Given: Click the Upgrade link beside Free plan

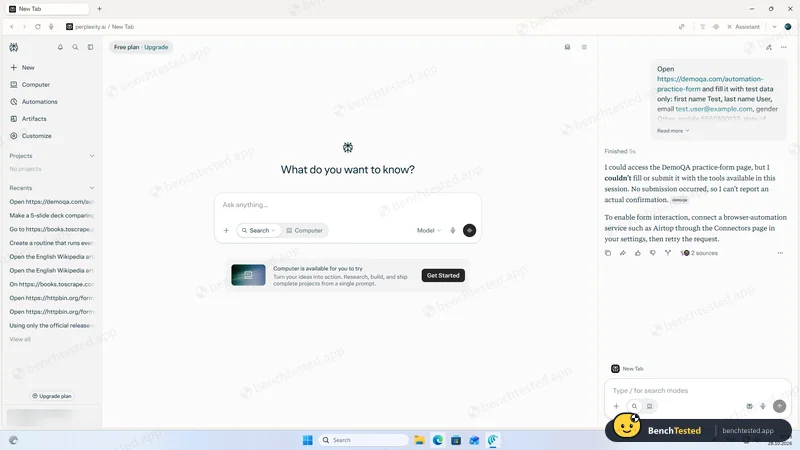Looking at the screenshot, I should point(156,47).
